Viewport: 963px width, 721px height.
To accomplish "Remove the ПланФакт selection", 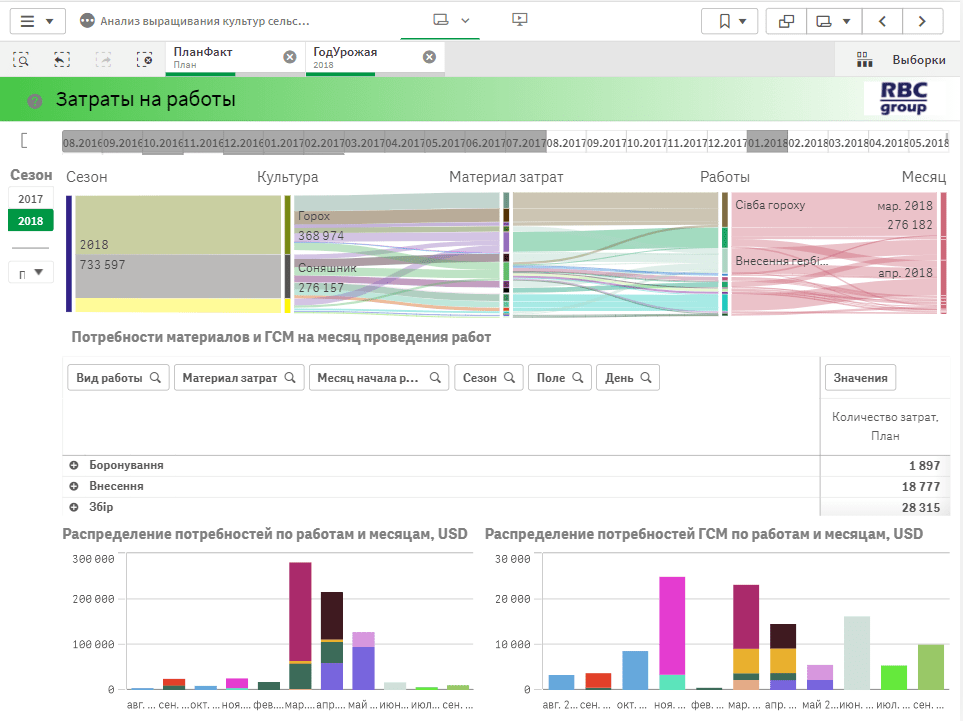I will click(289, 57).
